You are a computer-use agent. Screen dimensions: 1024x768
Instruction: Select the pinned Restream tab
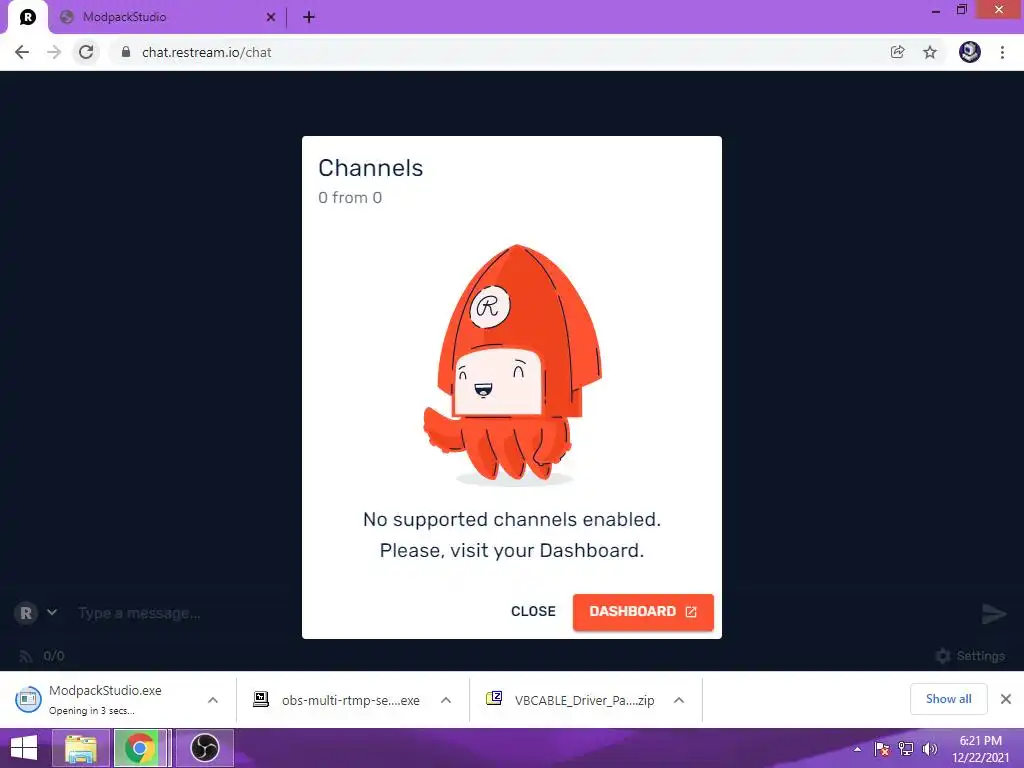pos(27,17)
